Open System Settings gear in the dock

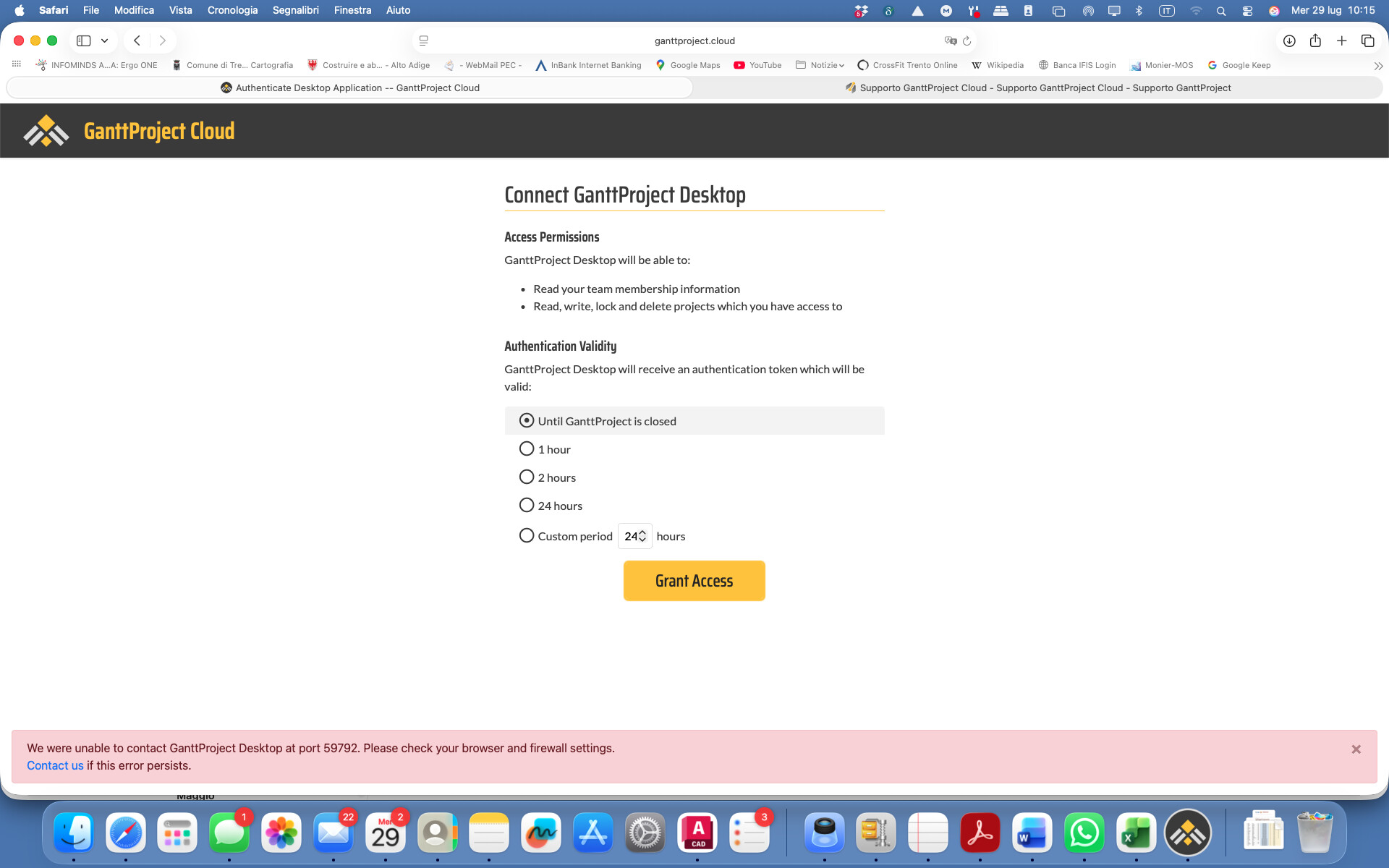coord(645,833)
